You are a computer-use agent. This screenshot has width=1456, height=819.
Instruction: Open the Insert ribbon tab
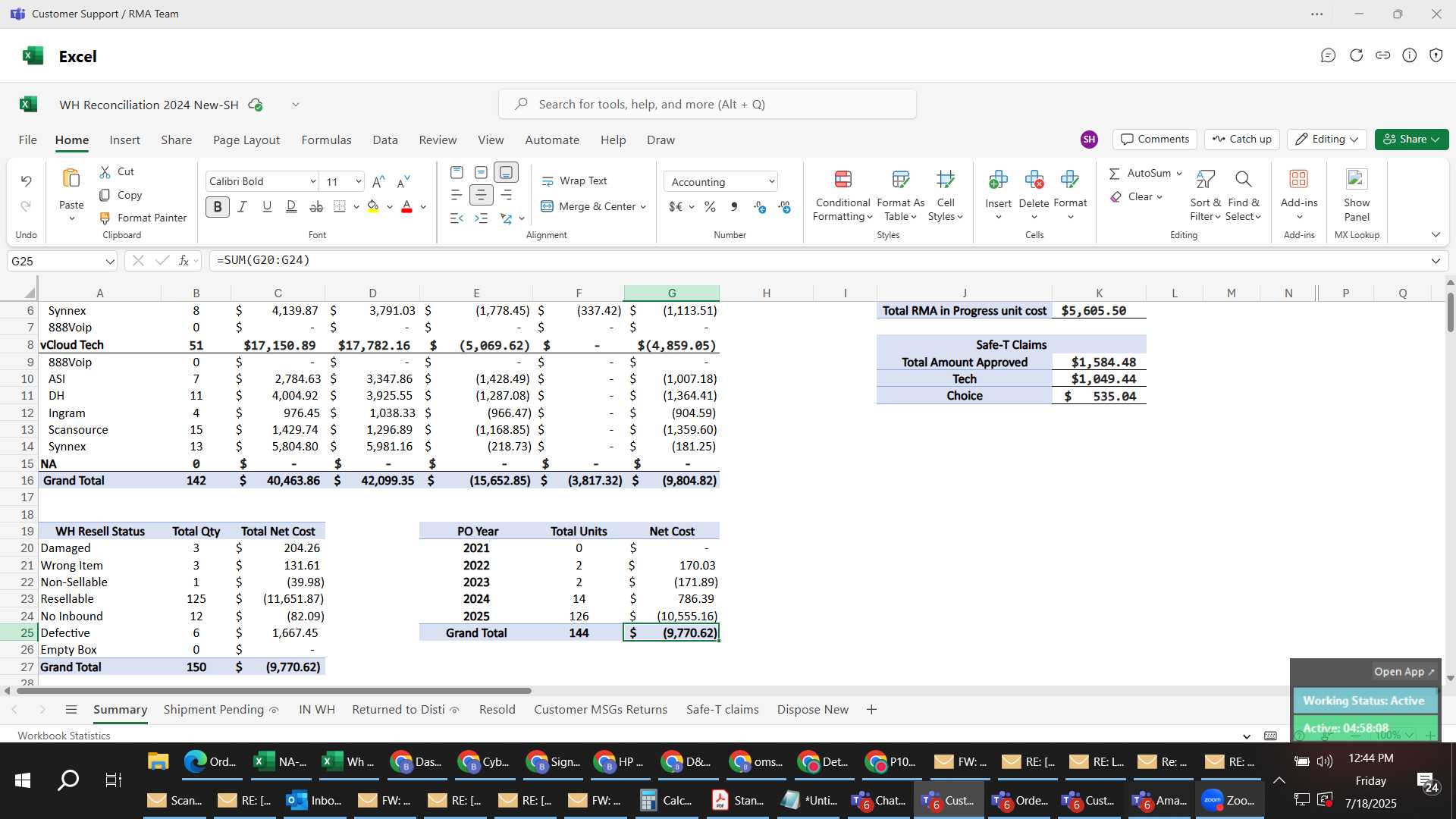pyautogui.click(x=124, y=140)
